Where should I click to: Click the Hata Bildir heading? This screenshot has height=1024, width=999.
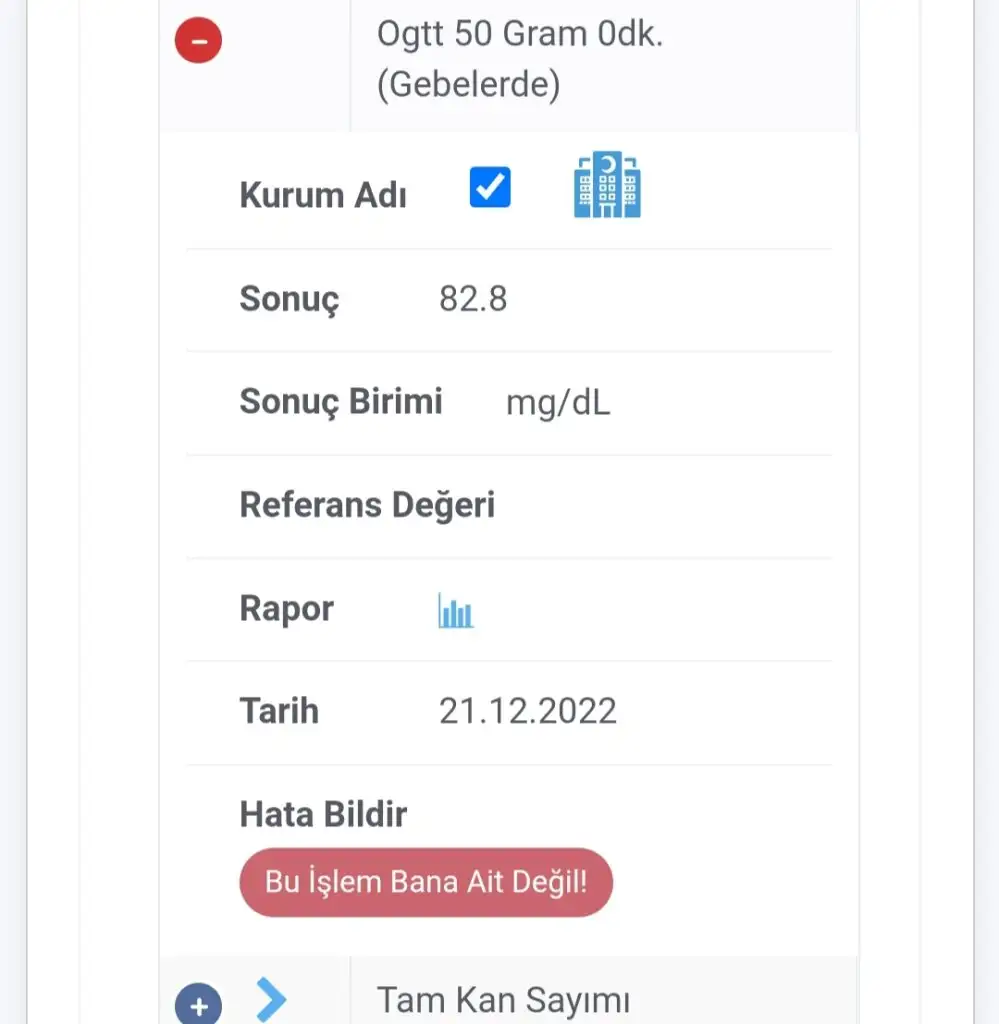click(x=323, y=814)
